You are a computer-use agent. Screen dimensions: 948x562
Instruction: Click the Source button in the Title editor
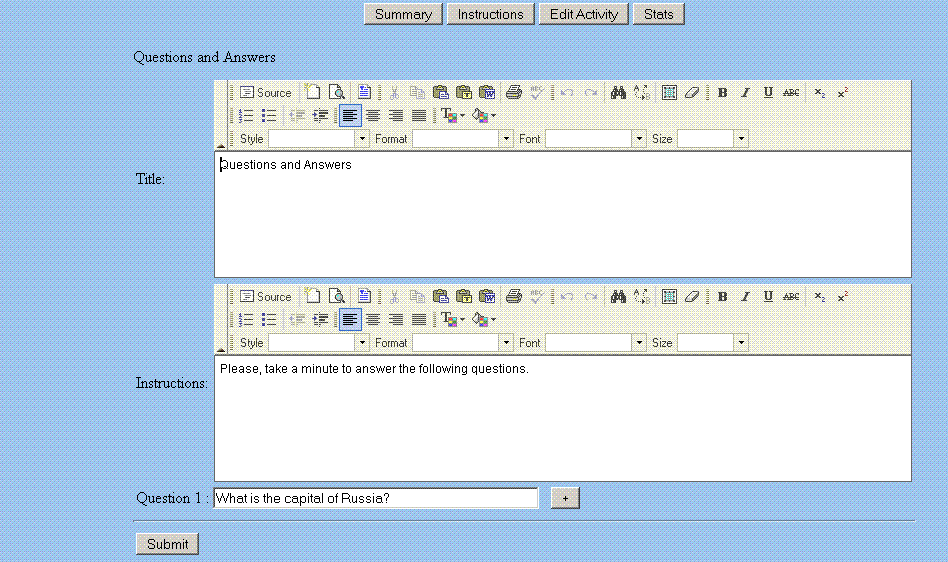point(265,93)
